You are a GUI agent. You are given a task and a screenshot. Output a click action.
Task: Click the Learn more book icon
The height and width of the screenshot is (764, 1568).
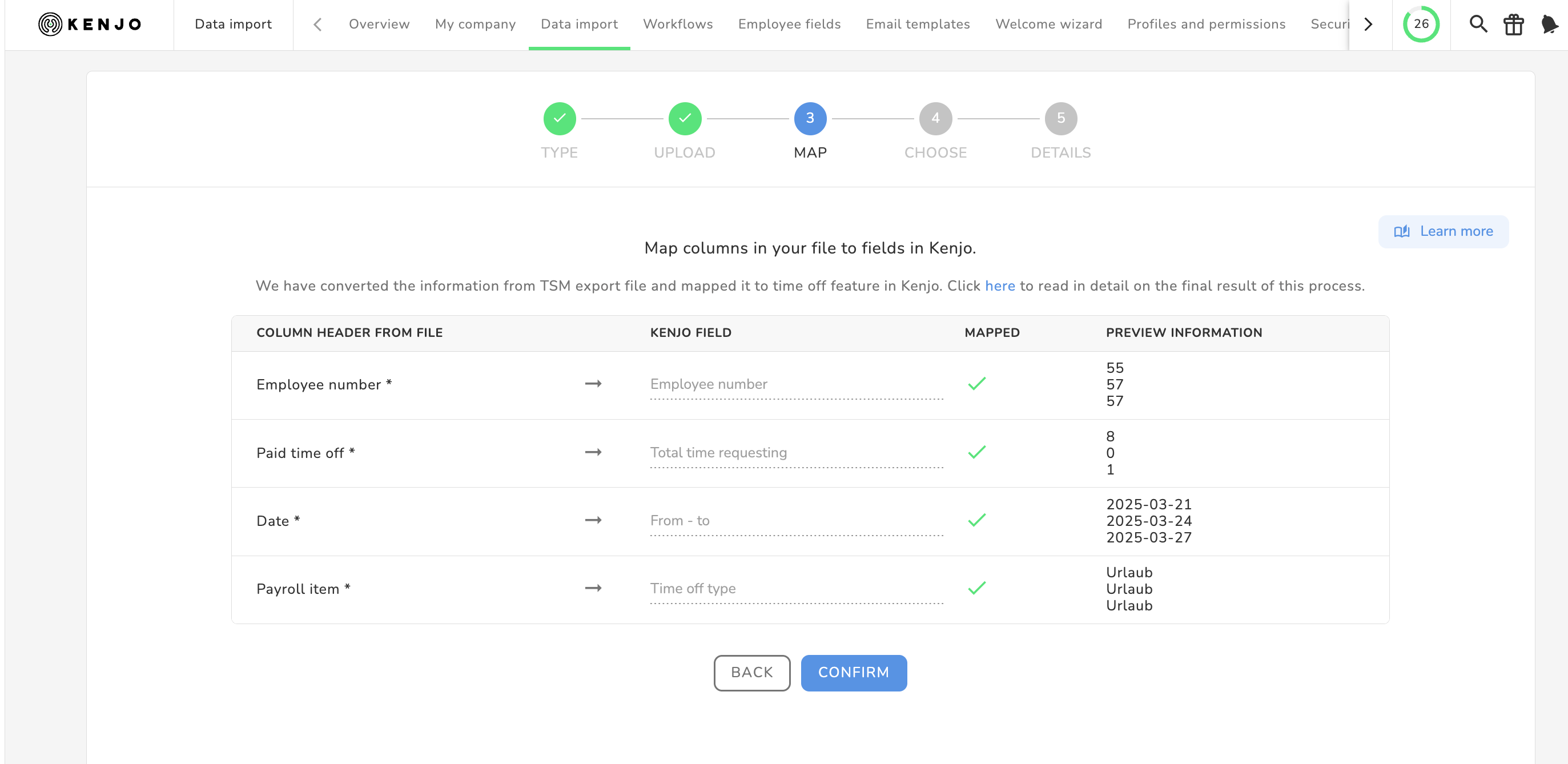click(x=1402, y=231)
